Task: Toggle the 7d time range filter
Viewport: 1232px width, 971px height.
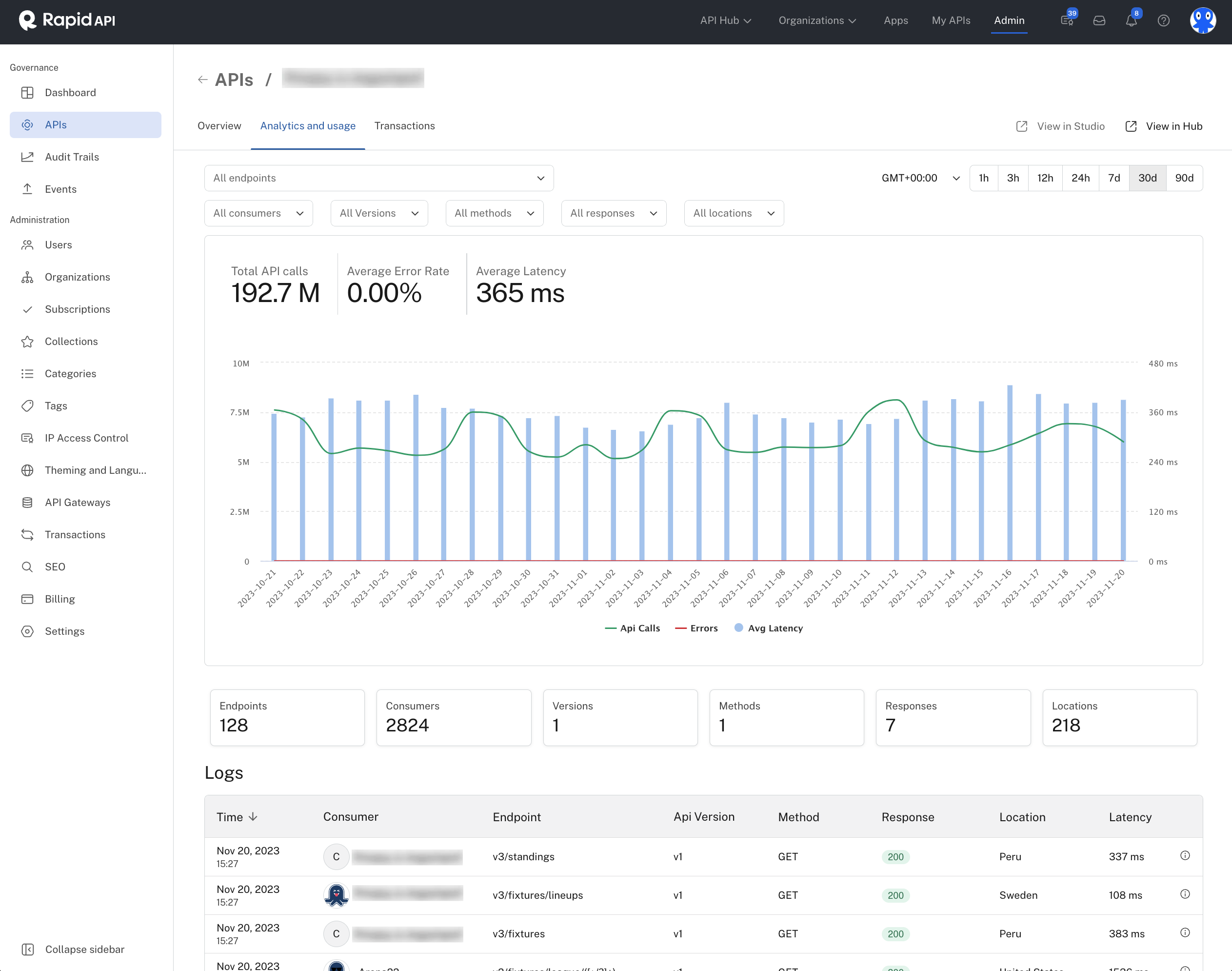Action: 1113,178
